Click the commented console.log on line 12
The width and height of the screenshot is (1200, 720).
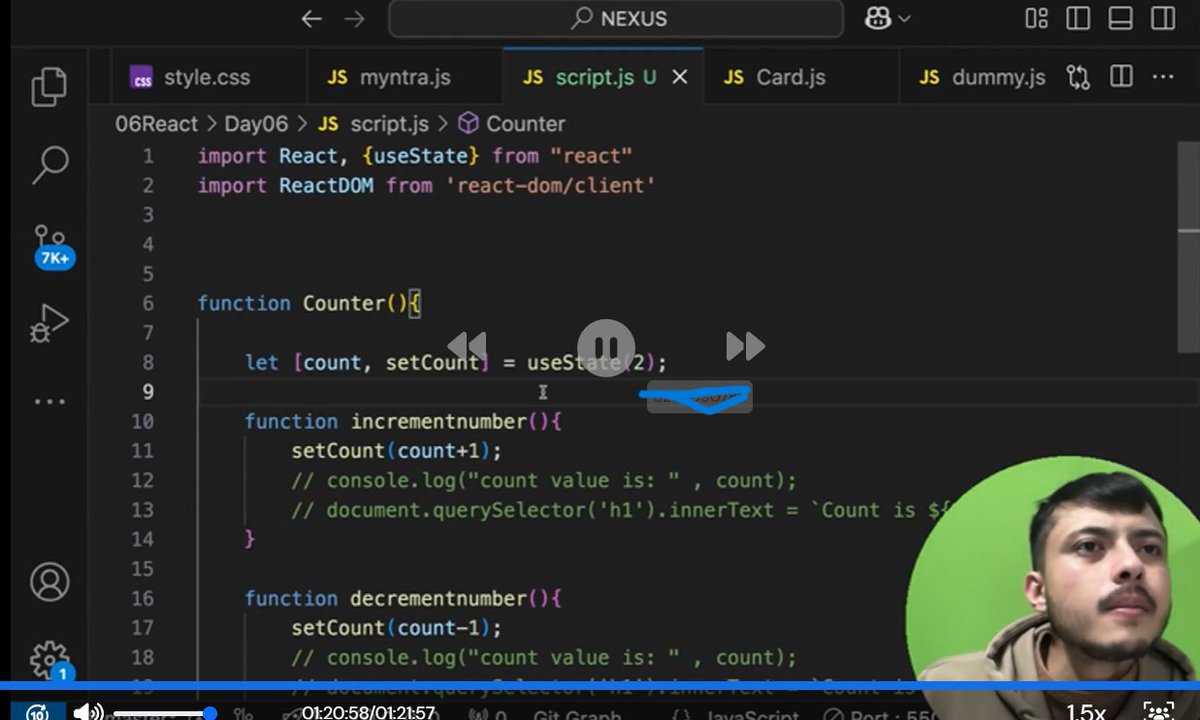(544, 480)
